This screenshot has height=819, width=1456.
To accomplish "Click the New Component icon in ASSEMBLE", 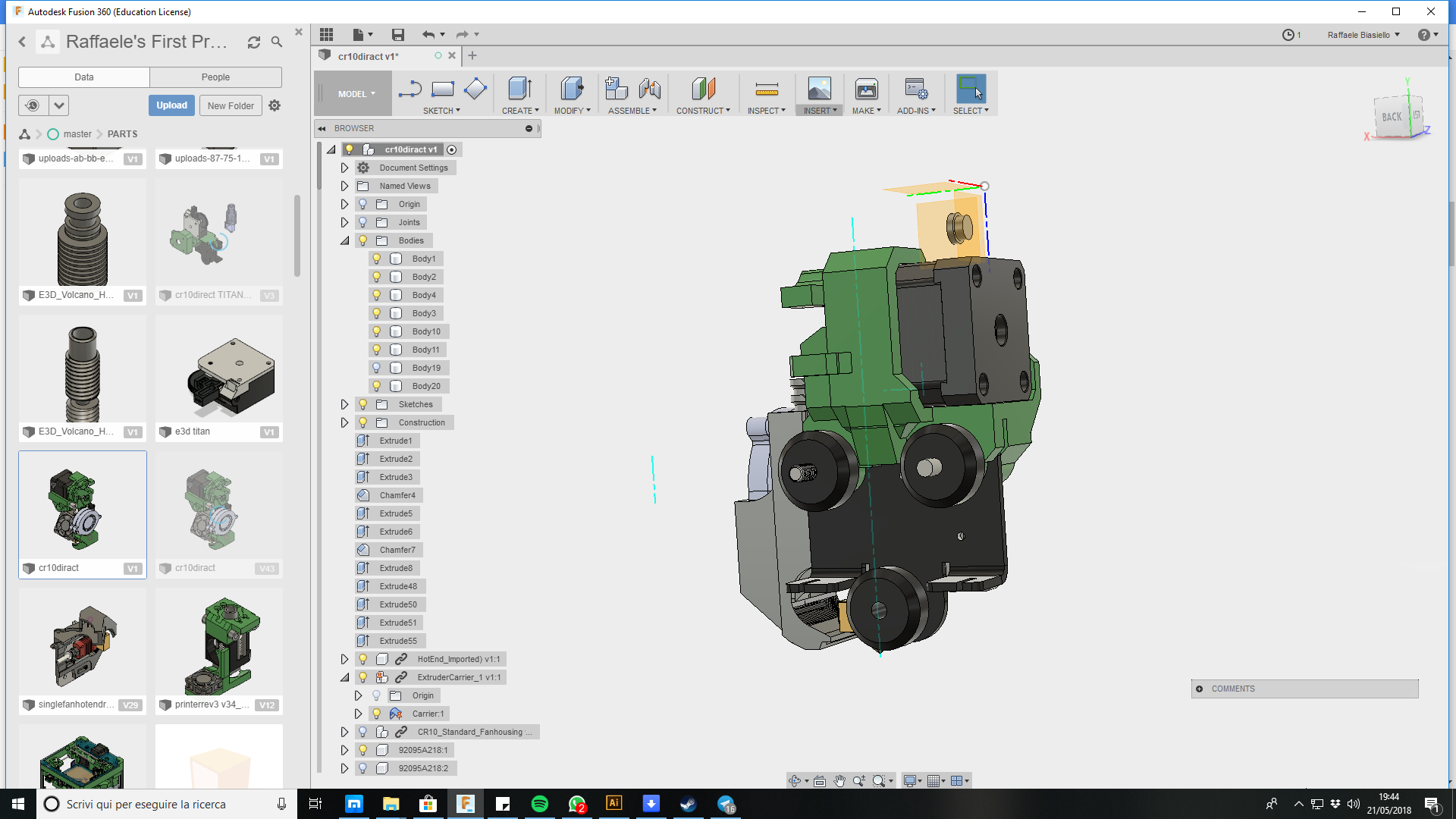I will tap(617, 89).
